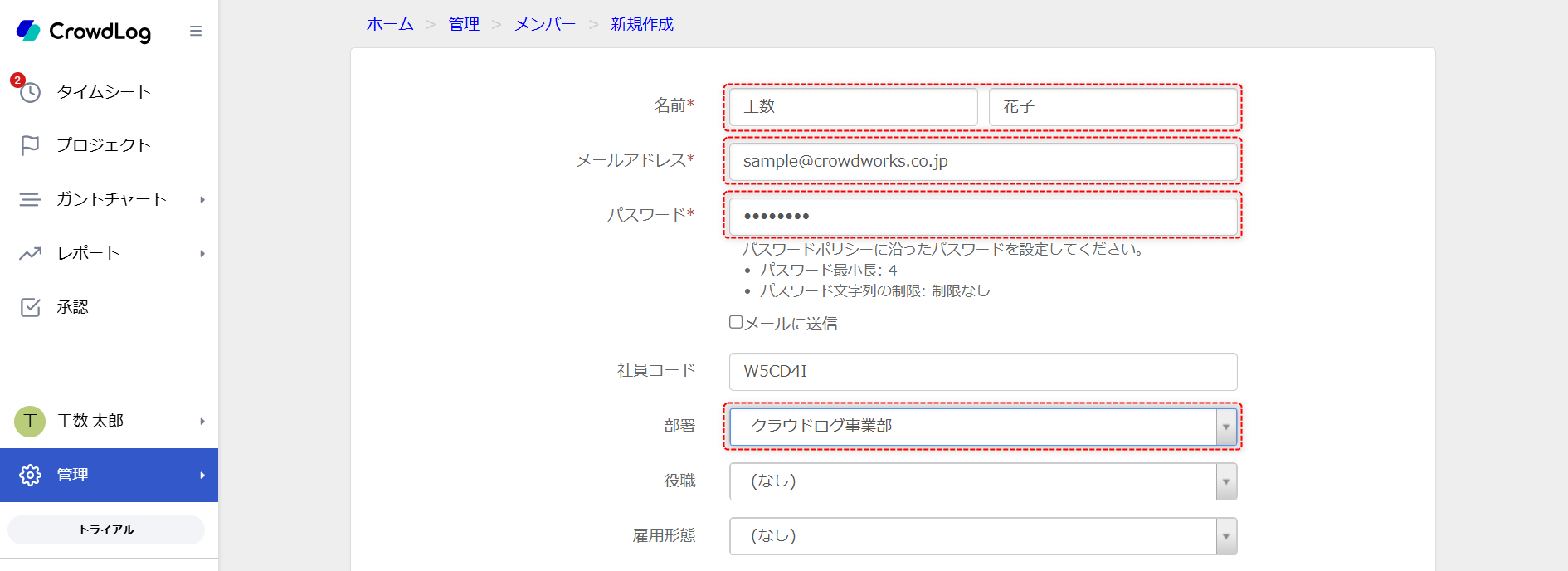
Task: Click the トライアル button
Action: [106, 530]
